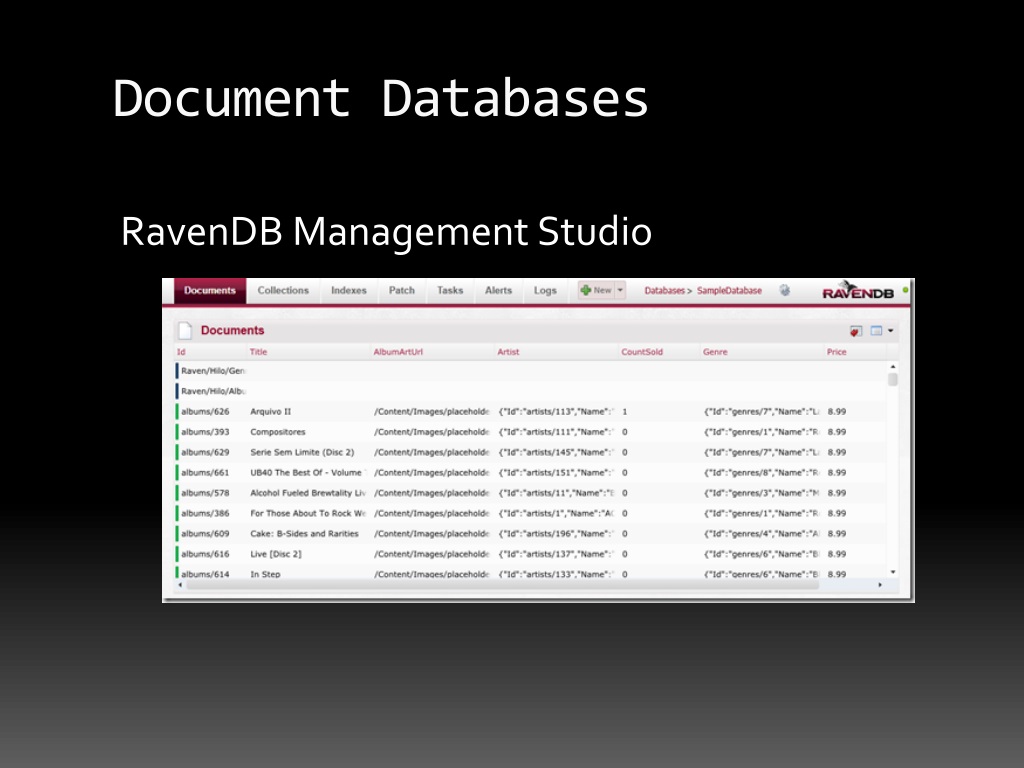Click the Databases breadcrumb link
Viewport: 1024px width, 768px height.
[x=664, y=291]
